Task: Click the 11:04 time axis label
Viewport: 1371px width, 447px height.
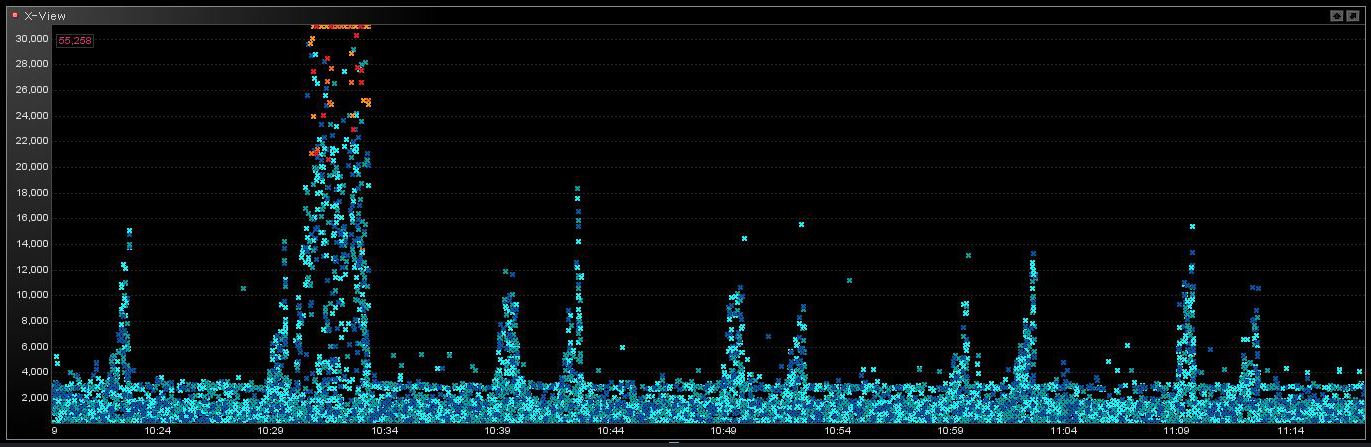Action: click(1064, 431)
